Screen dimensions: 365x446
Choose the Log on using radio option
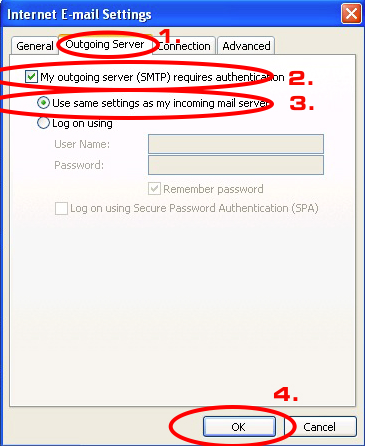pos(43,123)
